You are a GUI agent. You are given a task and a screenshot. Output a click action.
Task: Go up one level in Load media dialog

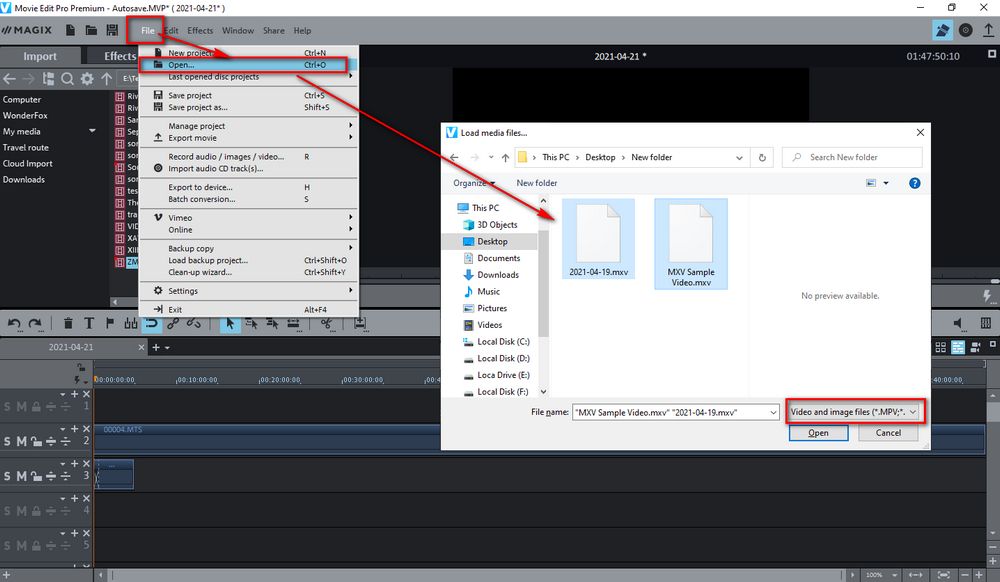coord(505,157)
